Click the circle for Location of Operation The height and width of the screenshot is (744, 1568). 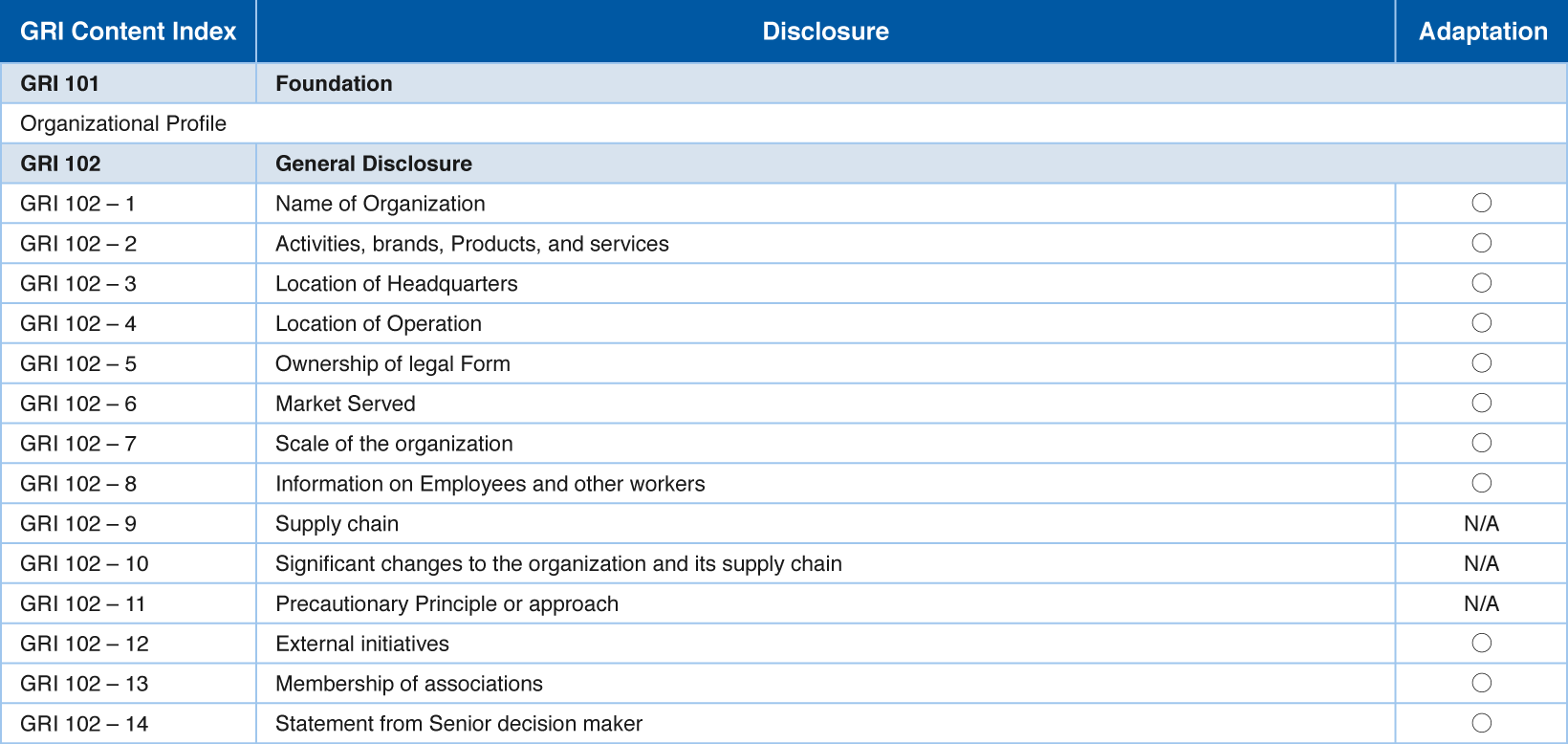point(1482,322)
